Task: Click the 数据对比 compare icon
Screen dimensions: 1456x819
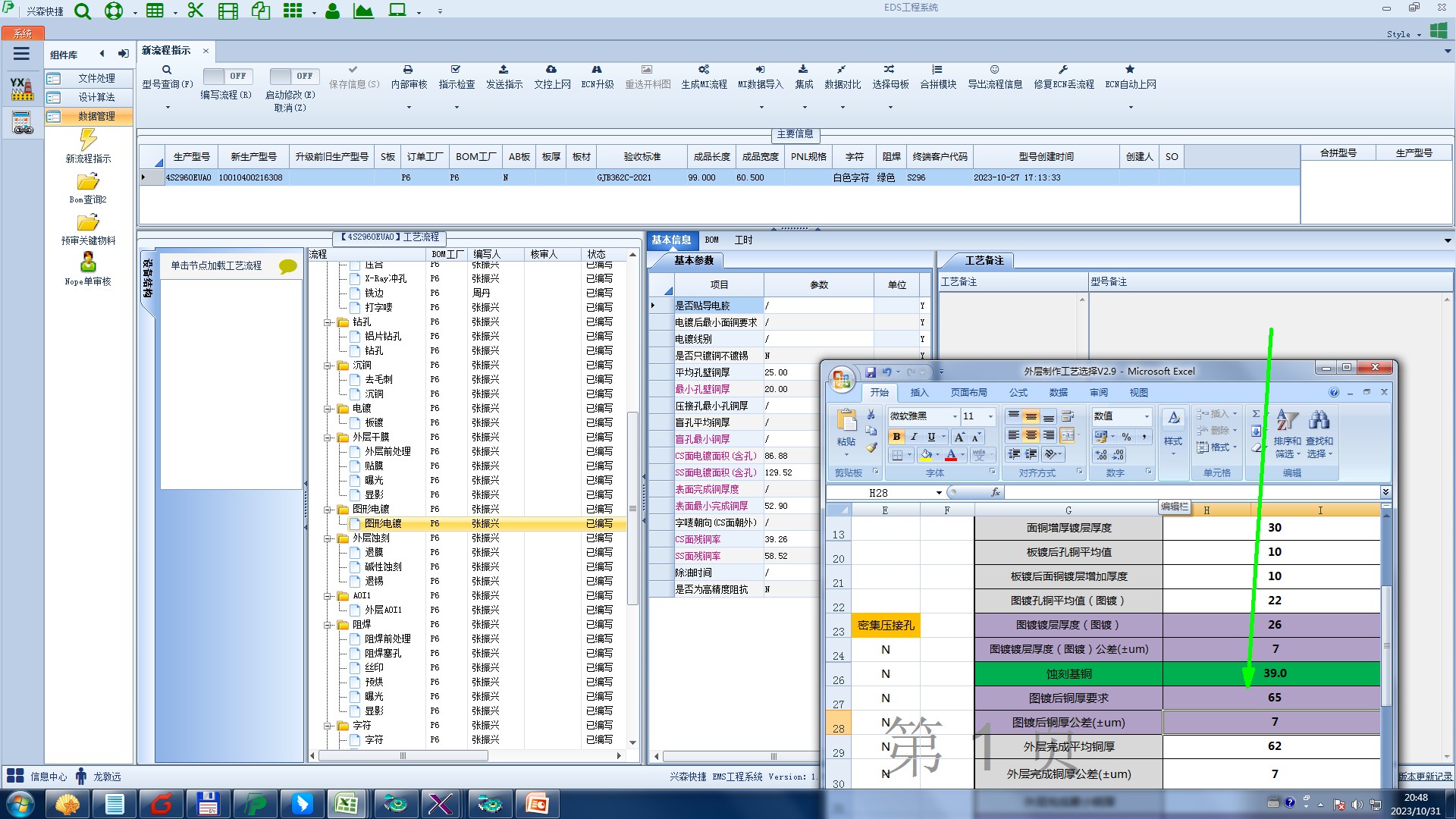Action: click(x=842, y=70)
